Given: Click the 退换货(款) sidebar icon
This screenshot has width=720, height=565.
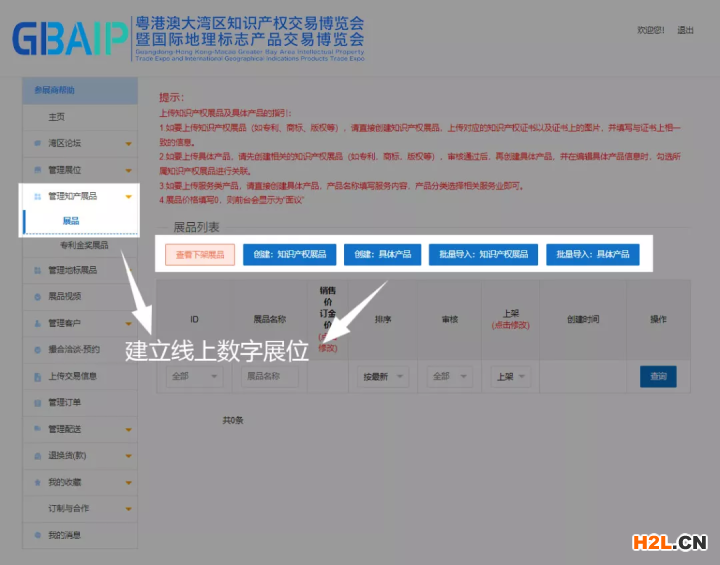Looking at the screenshot, I should pyautogui.click(x=38, y=456).
